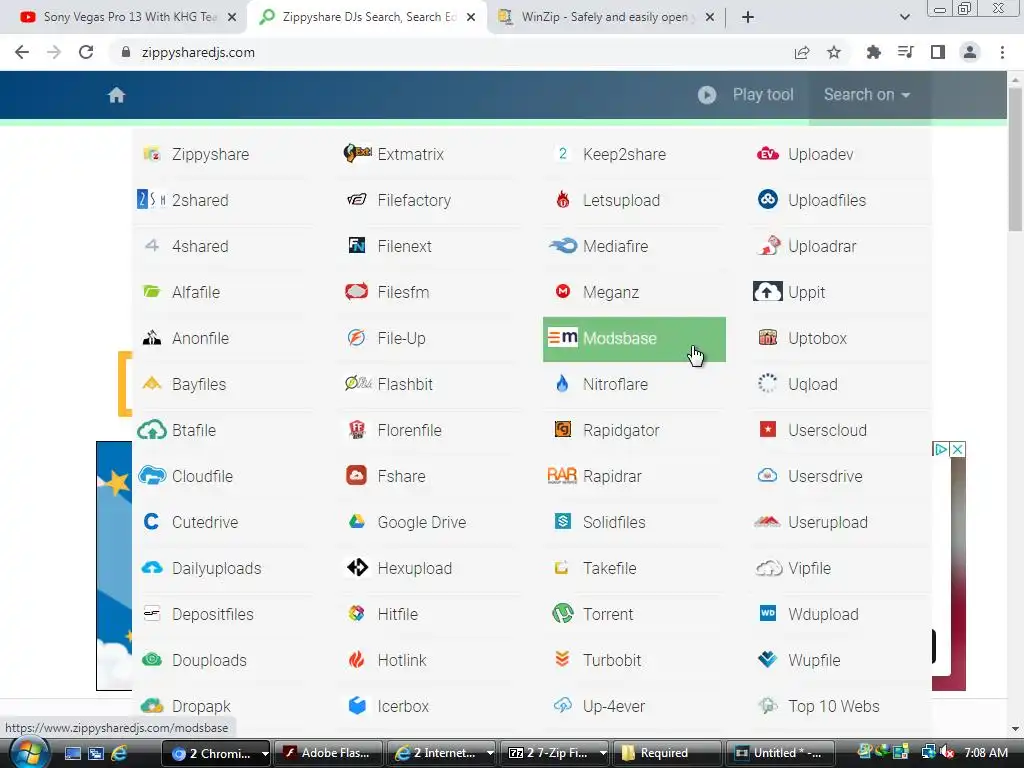Click the Anonfile link

[200, 338]
